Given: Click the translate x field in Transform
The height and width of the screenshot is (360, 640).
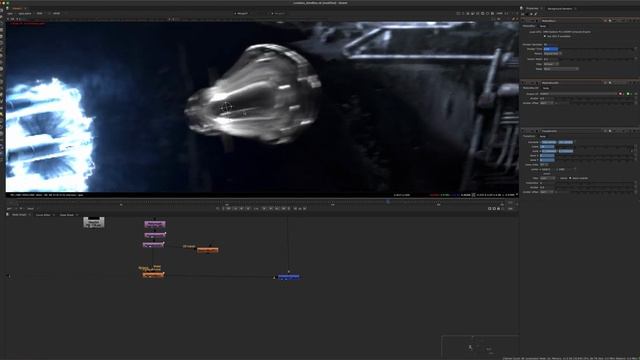Looking at the screenshot, I should click(549, 142).
